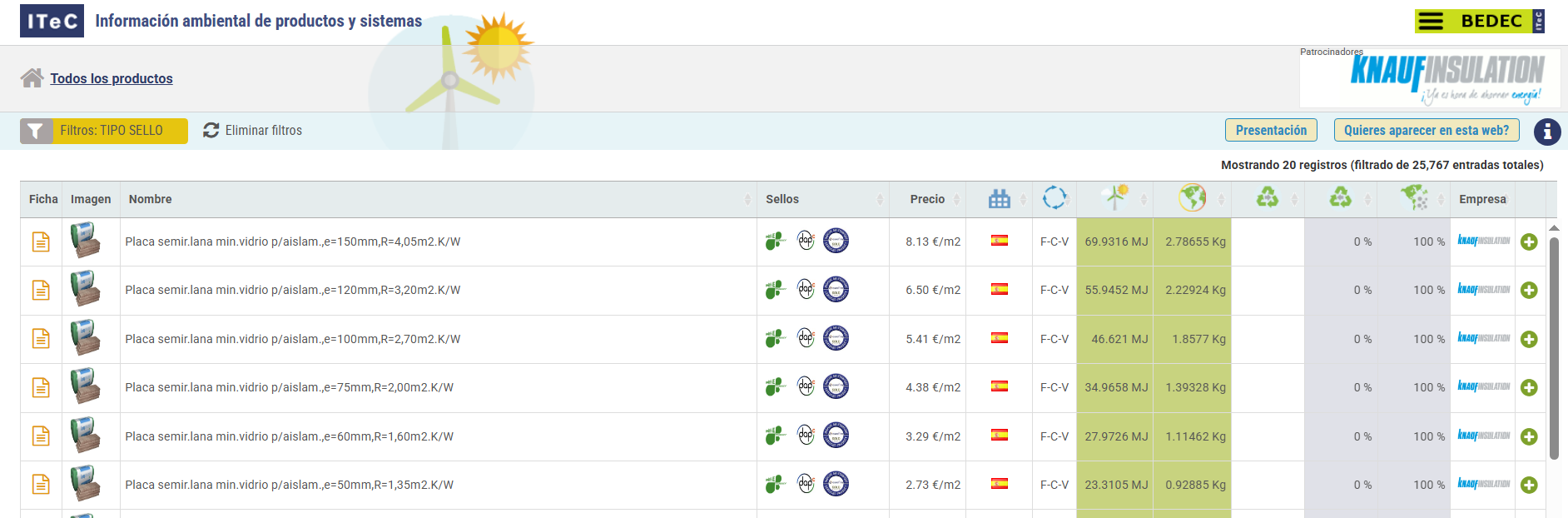Expand the e=100mm row with green plus

tap(1529, 339)
